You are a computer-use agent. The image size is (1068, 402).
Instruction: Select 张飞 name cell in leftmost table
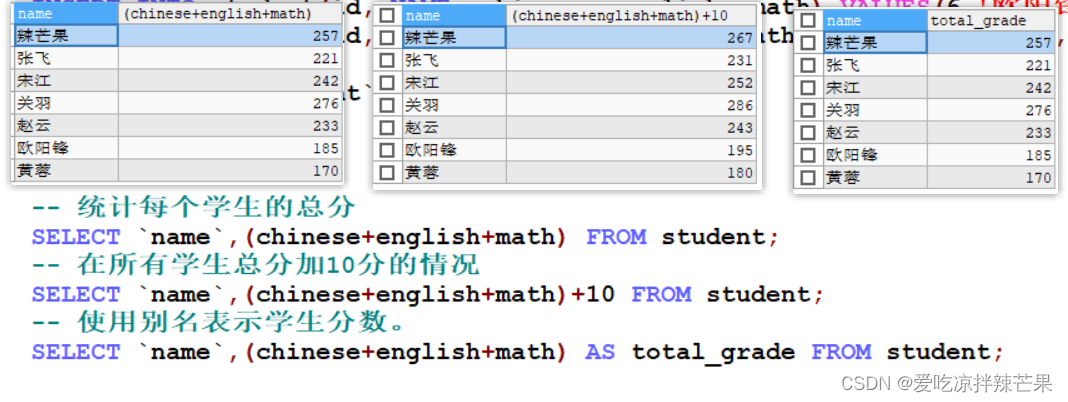point(66,59)
